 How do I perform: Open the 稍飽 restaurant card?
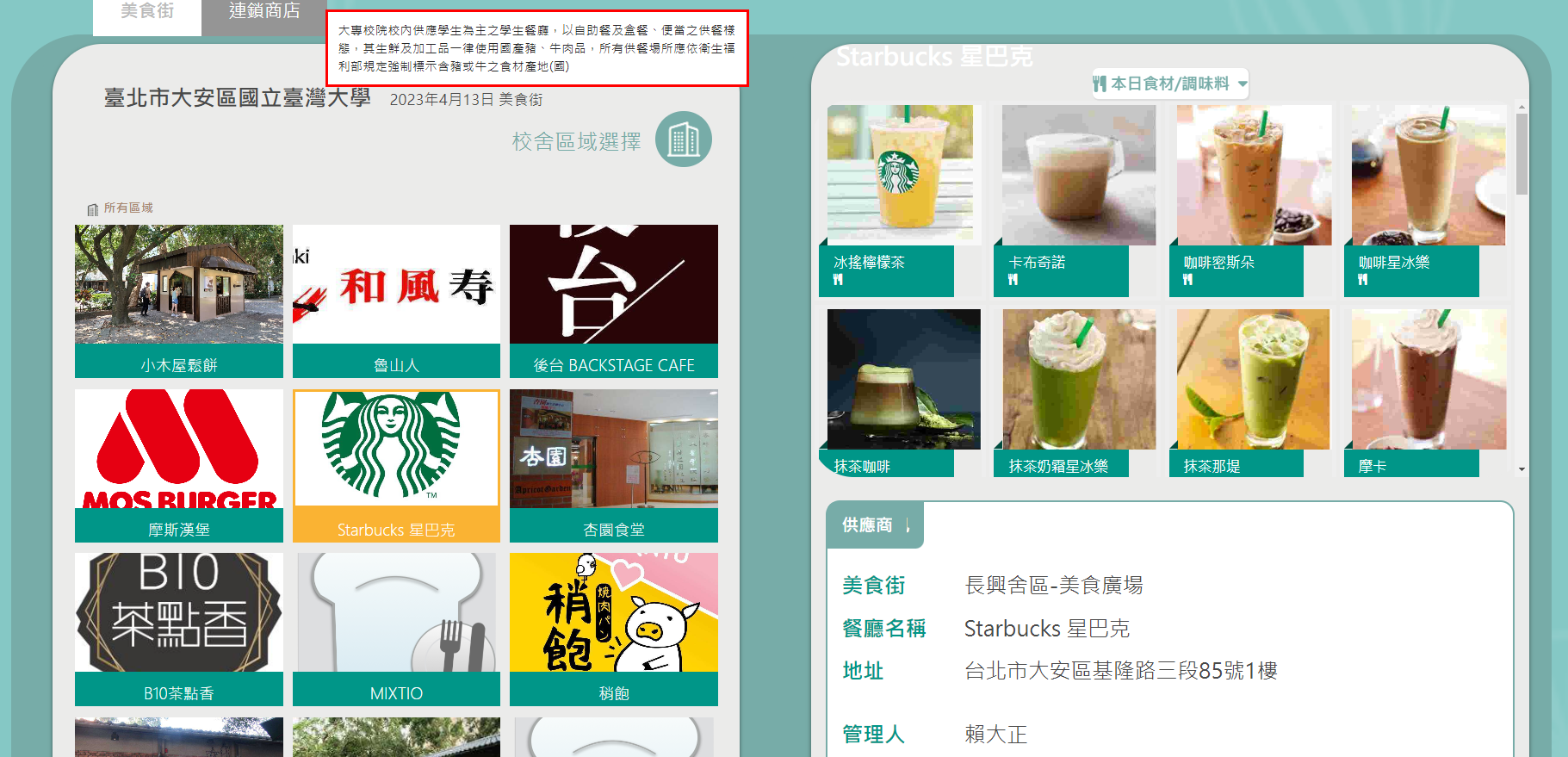614,630
